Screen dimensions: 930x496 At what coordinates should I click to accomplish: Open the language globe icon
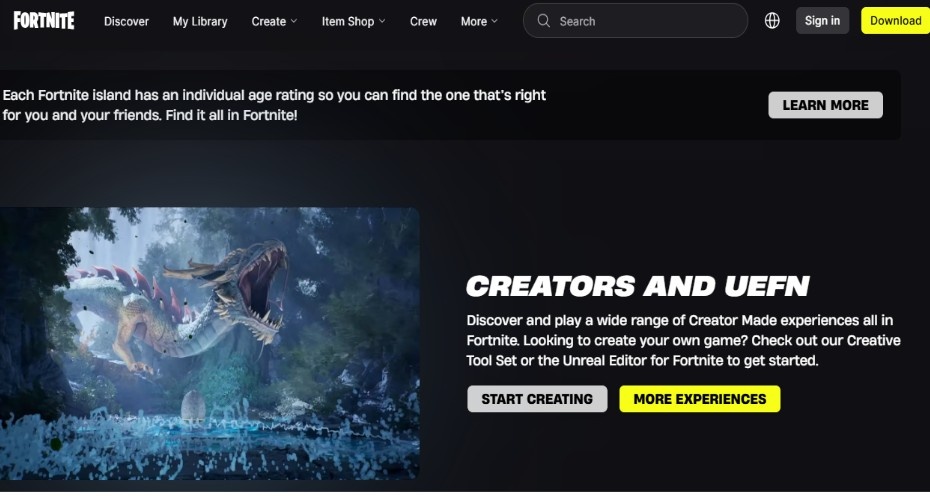(x=772, y=21)
